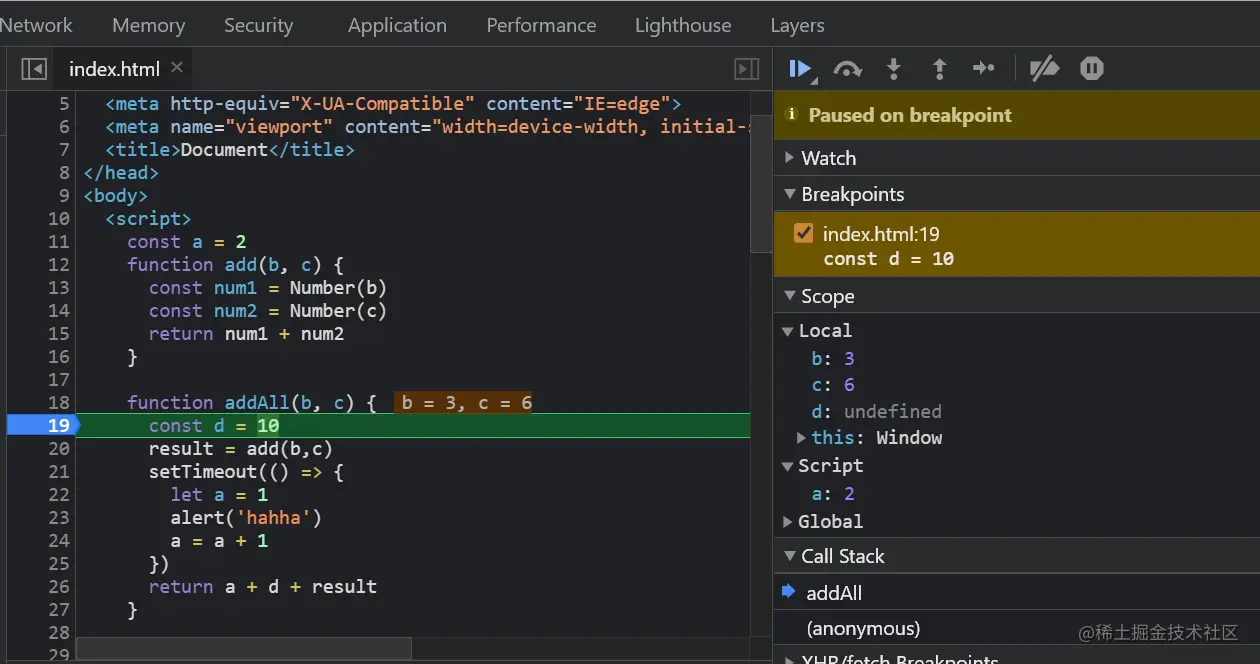Click 'return num1 + num2' code line

click(x=246, y=333)
